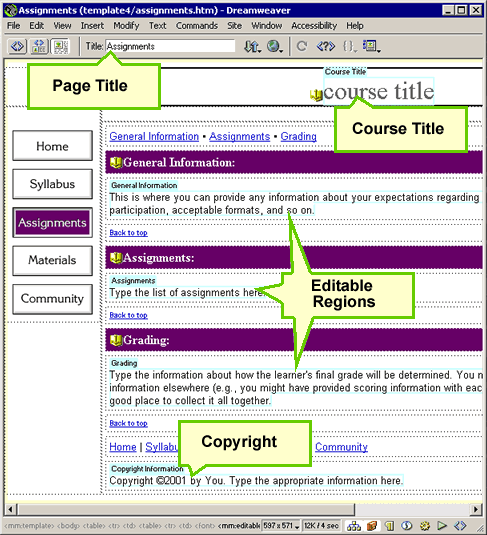Screen dimensions: 487x535
Task: Click the 'course title' placeholder text
Action: pyautogui.click(x=379, y=91)
